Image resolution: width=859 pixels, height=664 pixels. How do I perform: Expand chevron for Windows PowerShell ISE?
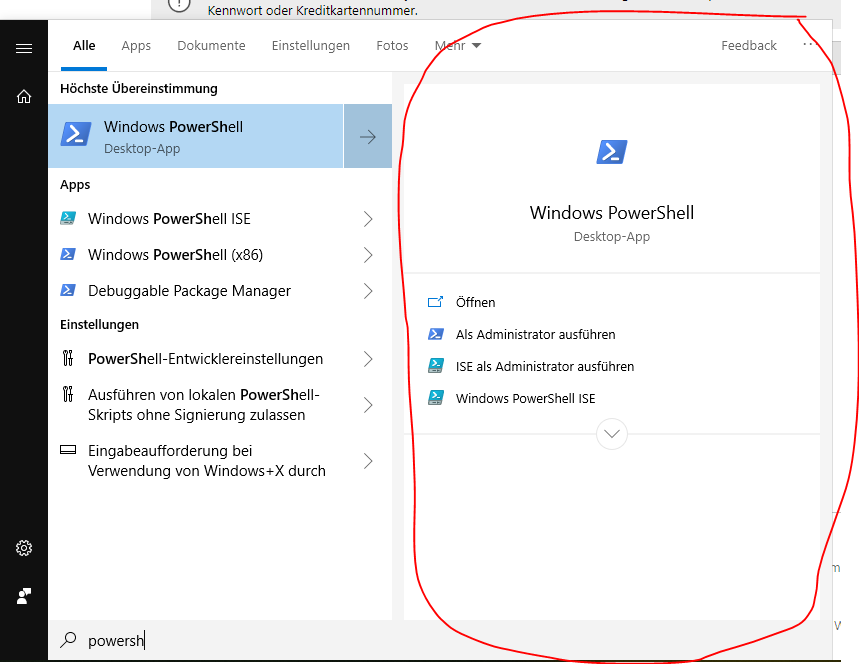(368, 219)
